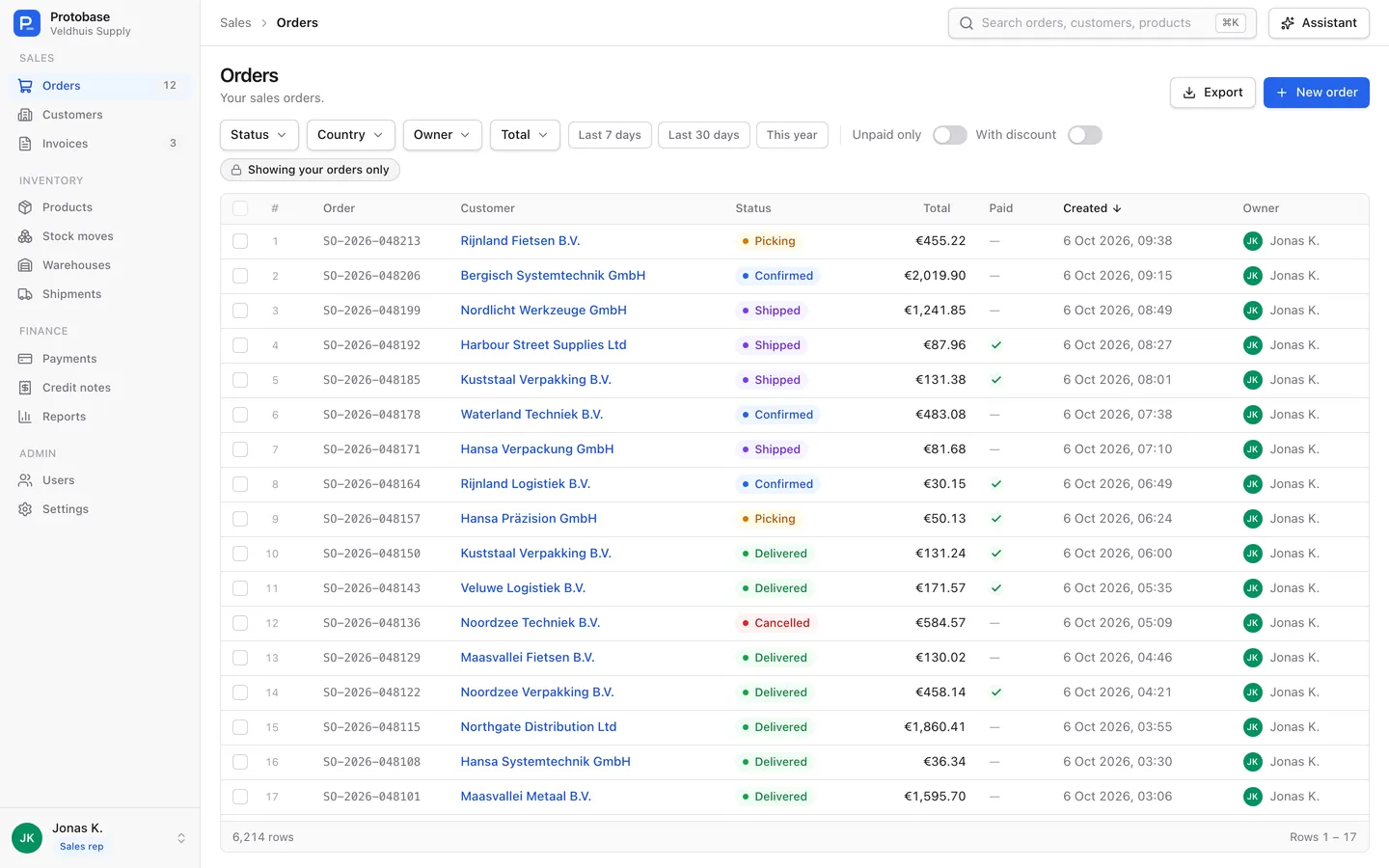Open the Total filter dropdown
Image resolution: width=1389 pixels, height=868 pixels.
pos(525,135)
